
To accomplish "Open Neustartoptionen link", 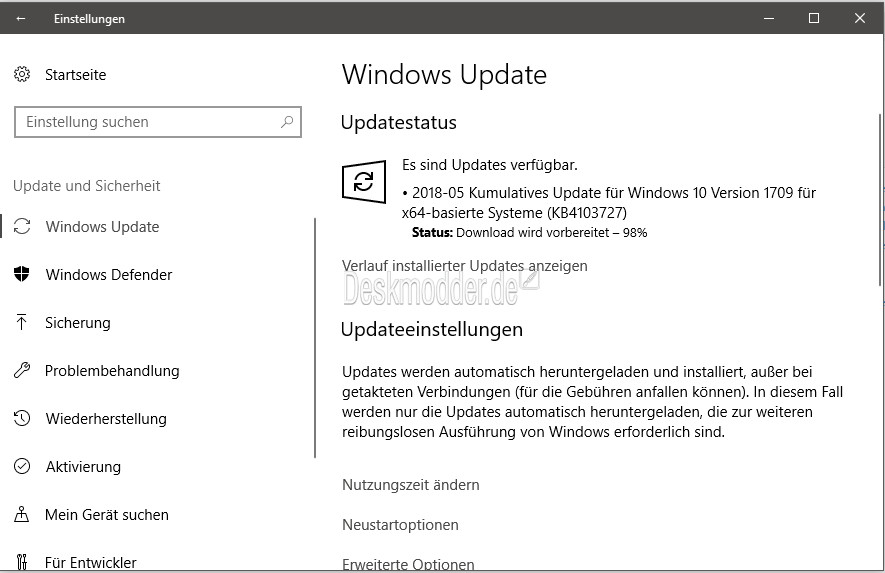I will [x=400, y=524].
